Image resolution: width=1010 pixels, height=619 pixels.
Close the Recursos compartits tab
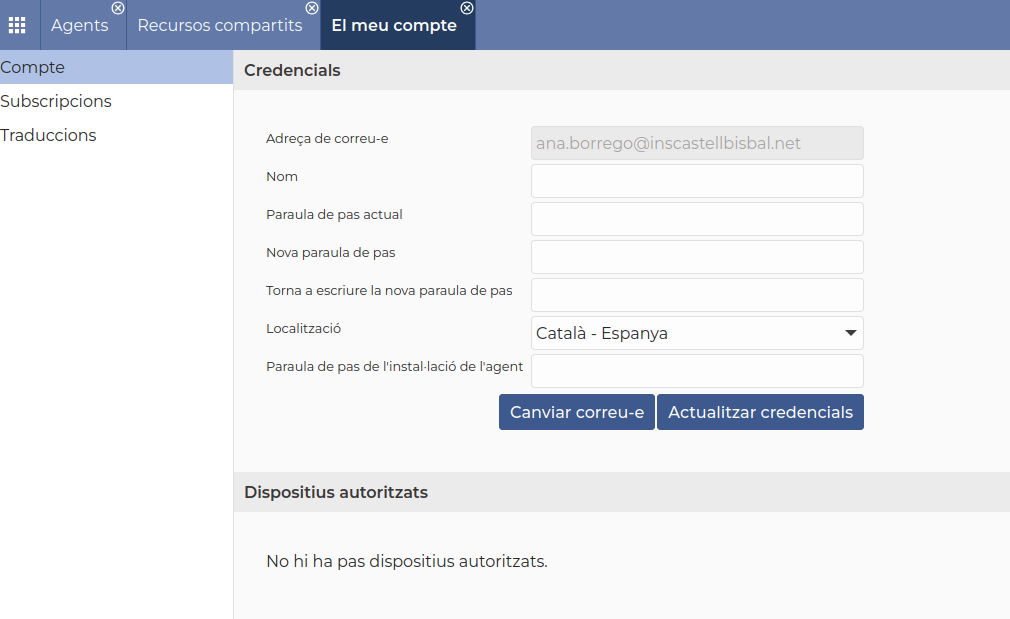click(x=312, y=8)
